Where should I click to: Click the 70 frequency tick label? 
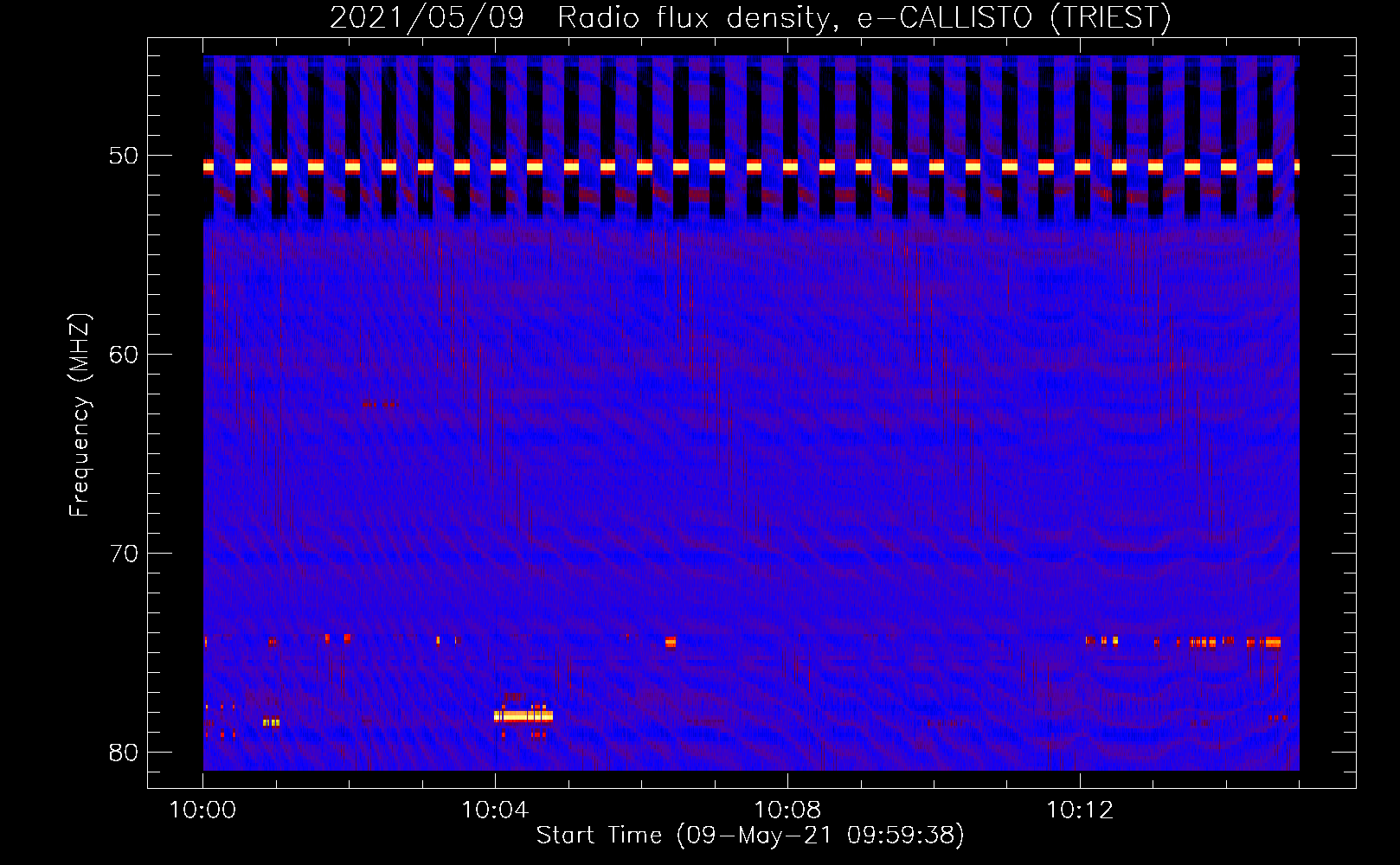(x=125, y=554)
